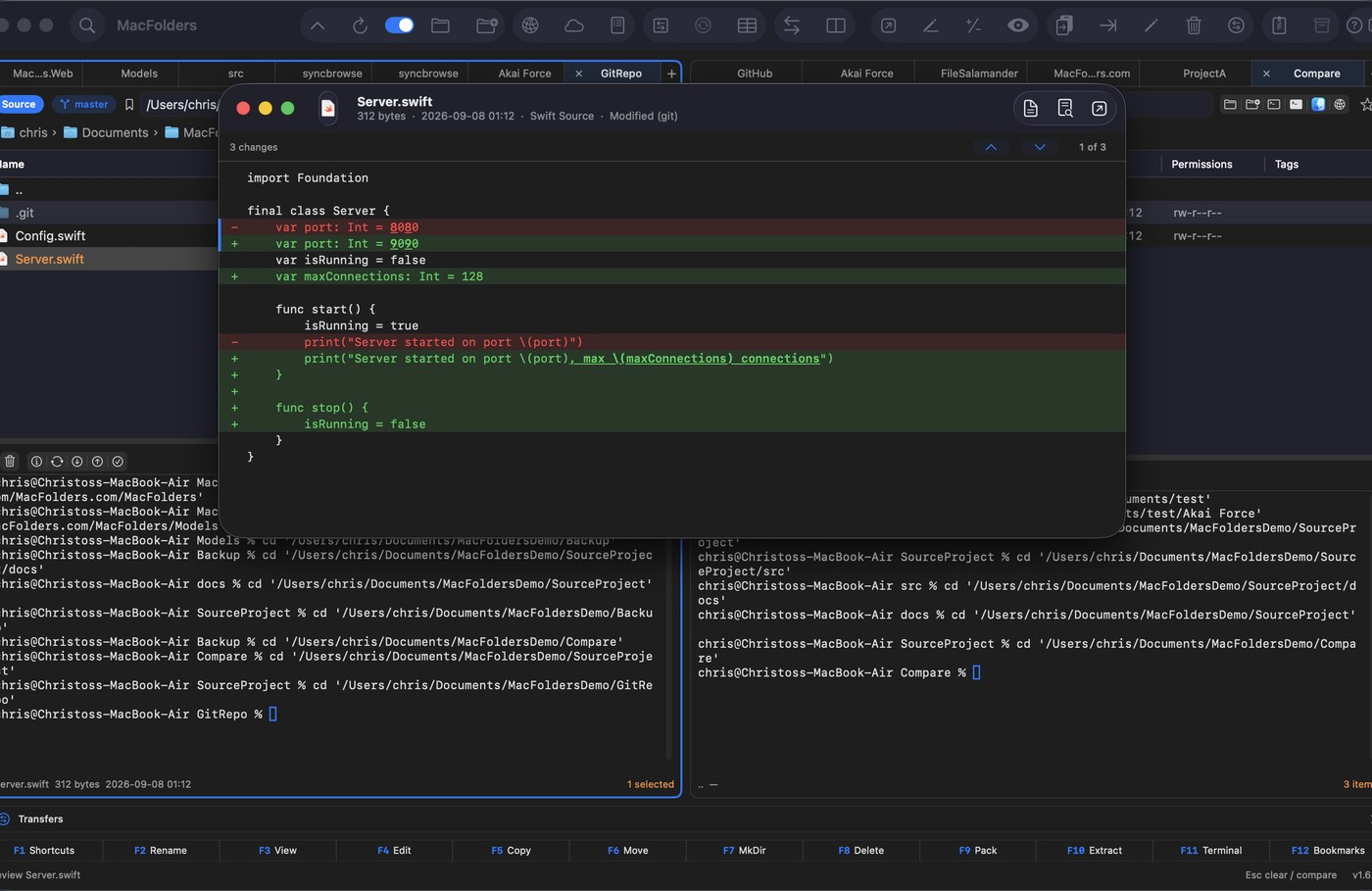The width and height of the screenshot is (1372, 891).
Task: Refresh the folder with the circular arrow icon
Action: pos(360,25)
